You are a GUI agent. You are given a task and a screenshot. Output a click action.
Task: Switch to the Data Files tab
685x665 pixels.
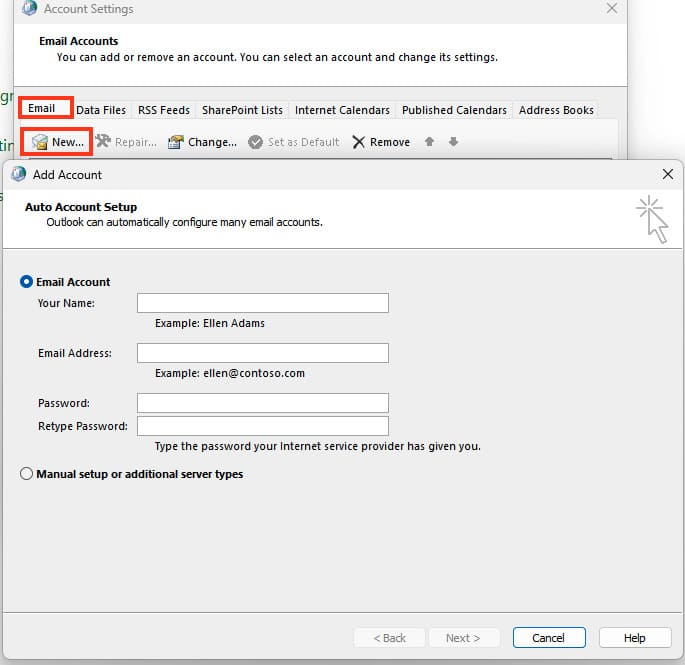(x=101, y=110)
